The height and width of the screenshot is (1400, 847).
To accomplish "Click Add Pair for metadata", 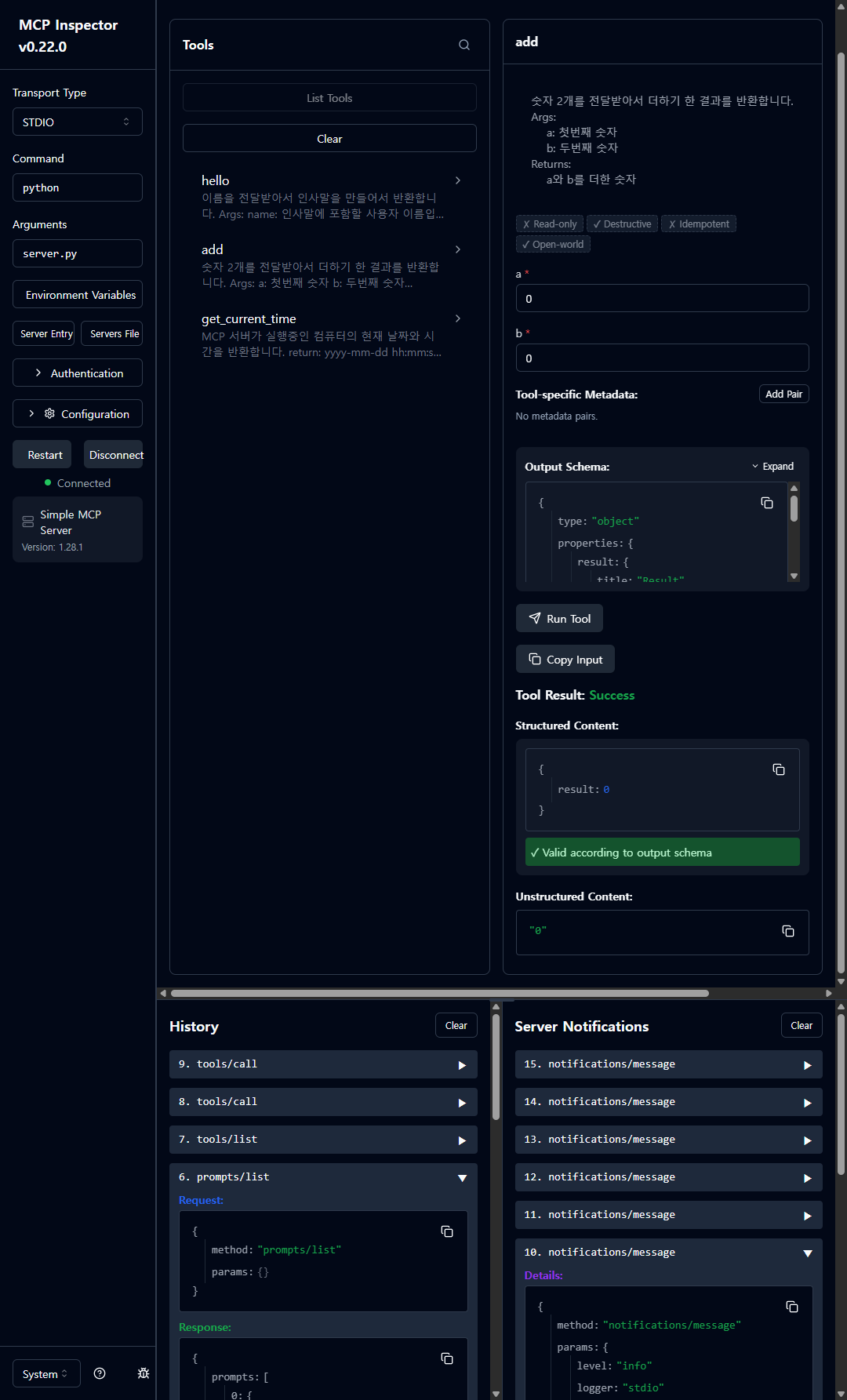I will (783, 394).
